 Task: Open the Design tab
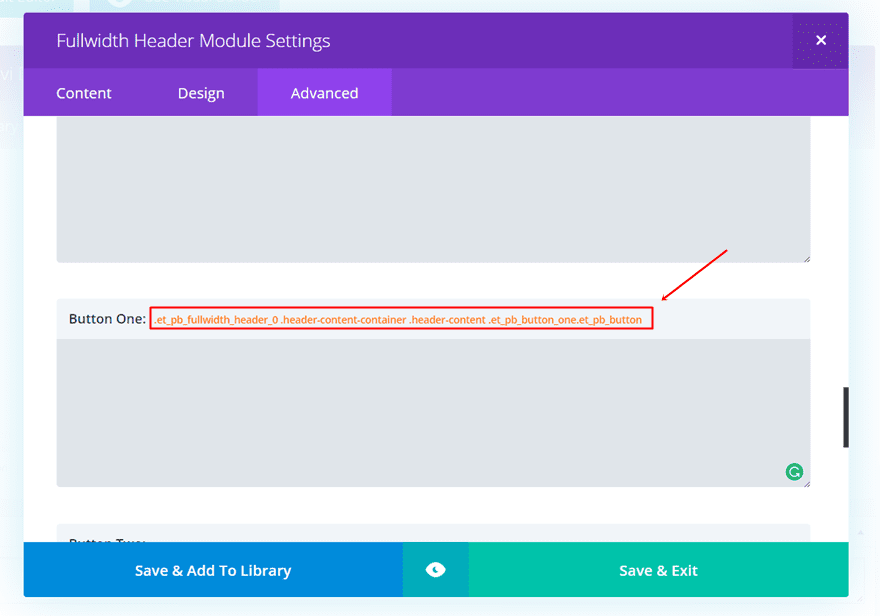(201, 93)
